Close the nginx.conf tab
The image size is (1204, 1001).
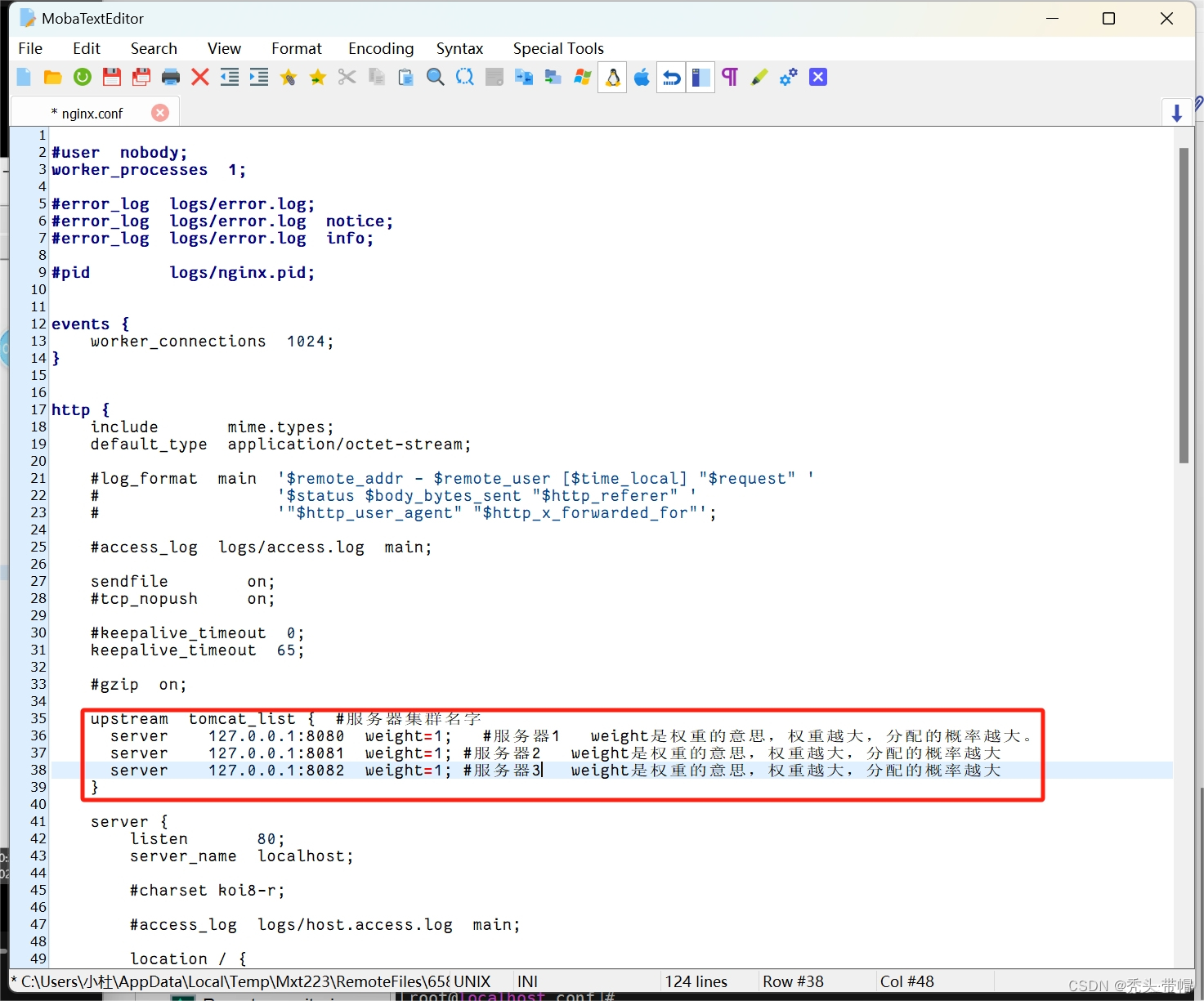point(160,113)
